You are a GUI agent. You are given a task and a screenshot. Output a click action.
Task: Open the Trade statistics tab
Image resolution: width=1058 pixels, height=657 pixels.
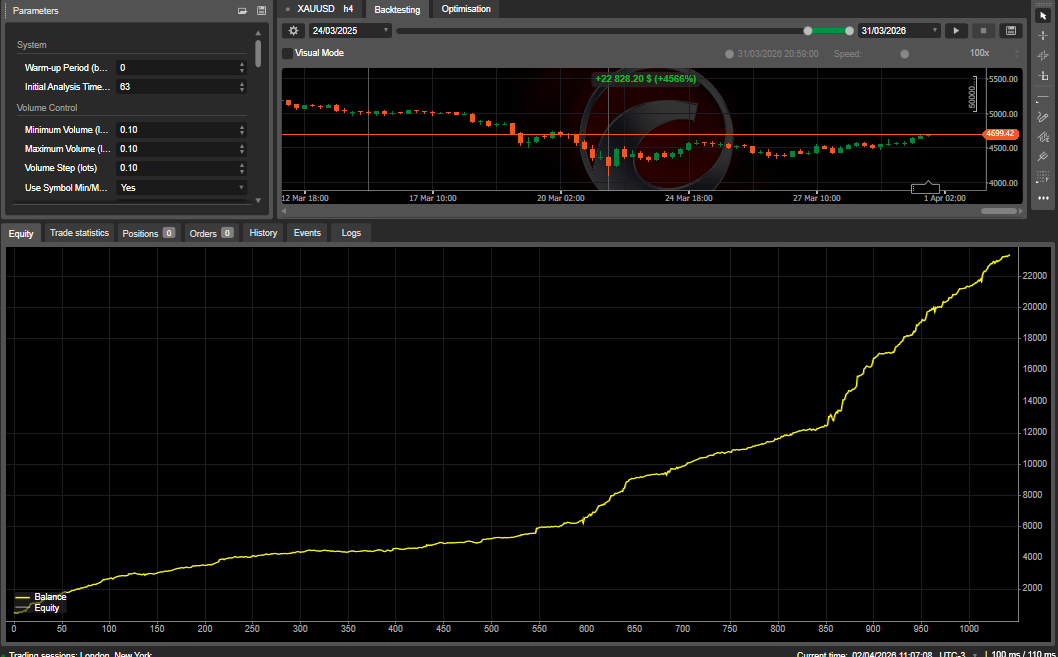pyautogui.click(x=79, y=233)
